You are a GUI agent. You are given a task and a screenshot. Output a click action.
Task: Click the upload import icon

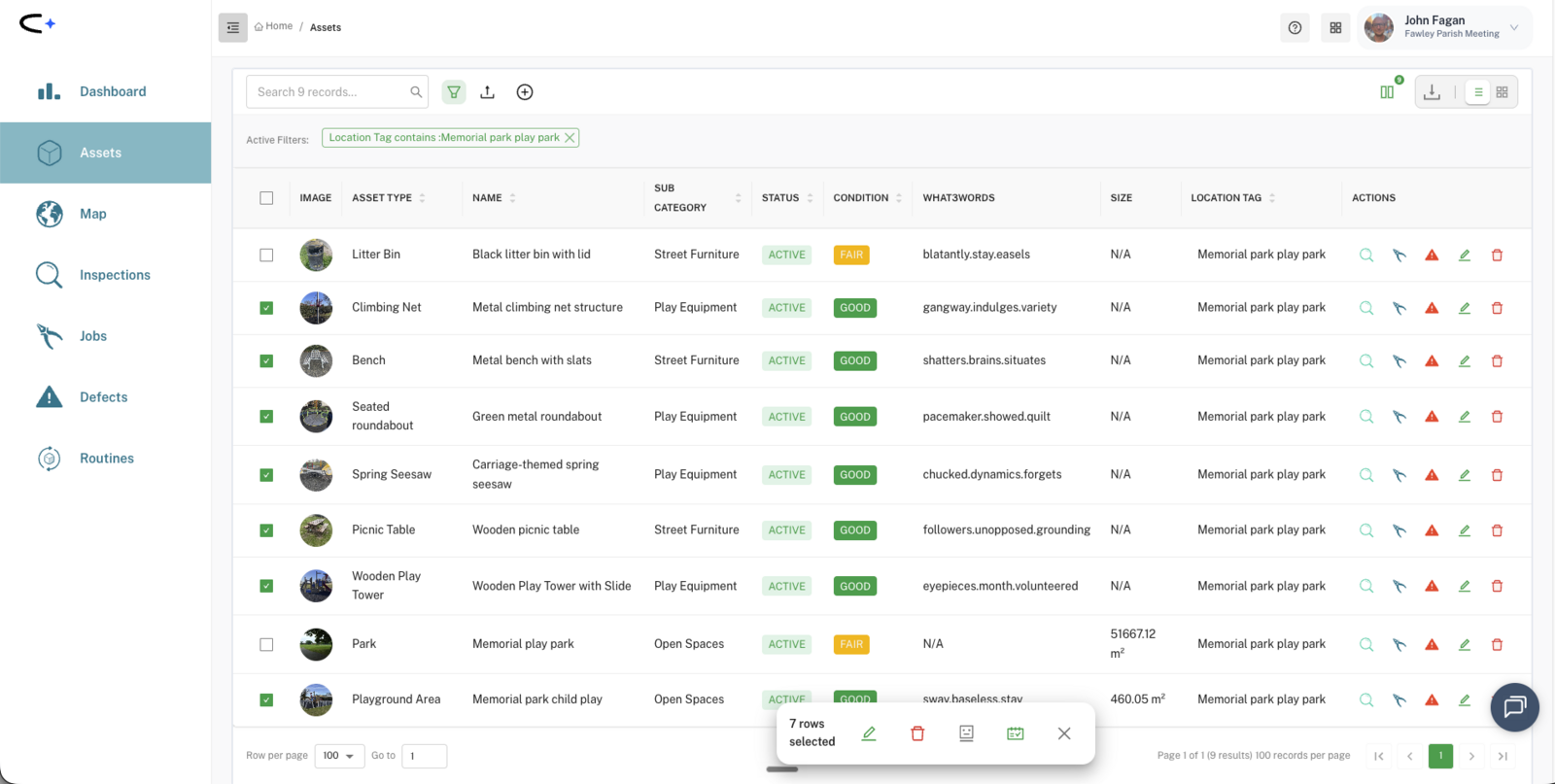(488, 92)
